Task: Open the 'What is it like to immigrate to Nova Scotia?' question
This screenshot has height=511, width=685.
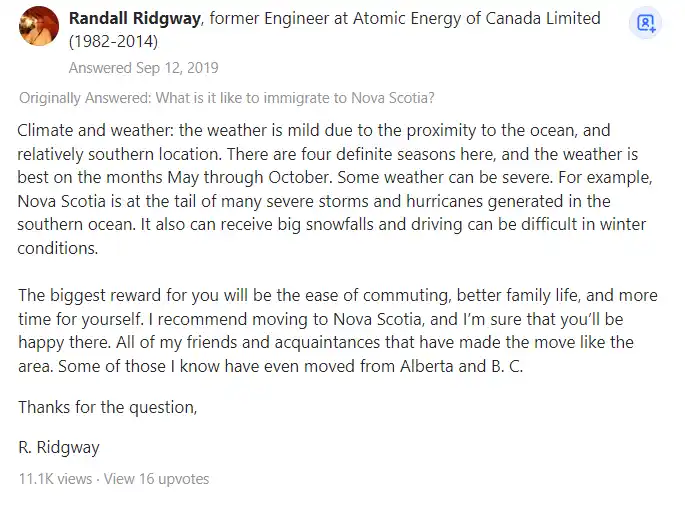Action: (x=295, y=98)
